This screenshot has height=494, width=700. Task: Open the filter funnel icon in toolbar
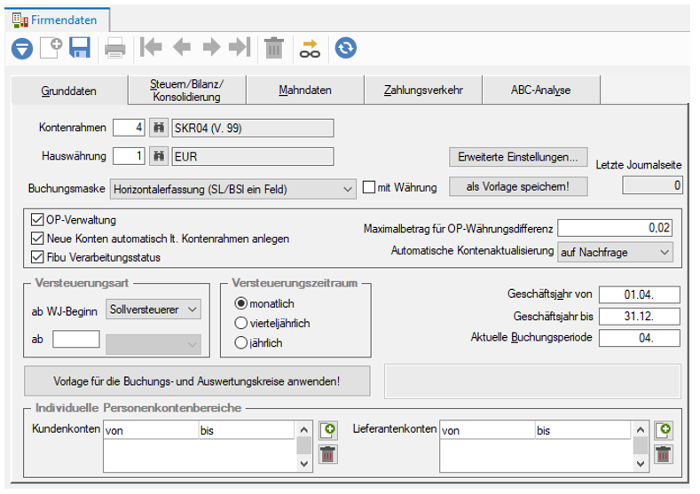pyautogui.click(x=22, y=48)
